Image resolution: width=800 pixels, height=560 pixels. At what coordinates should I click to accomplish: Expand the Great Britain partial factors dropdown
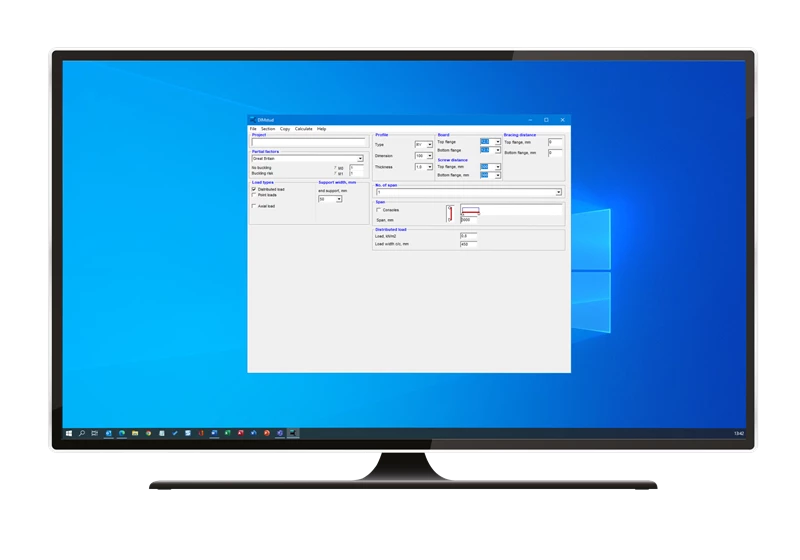[x=360, y=158]
